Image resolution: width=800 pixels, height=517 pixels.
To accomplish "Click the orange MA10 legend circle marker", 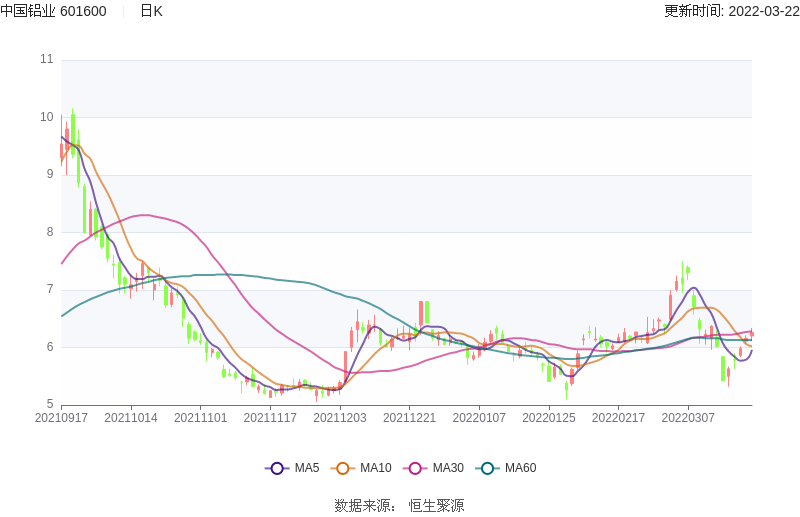I will 343,468.
